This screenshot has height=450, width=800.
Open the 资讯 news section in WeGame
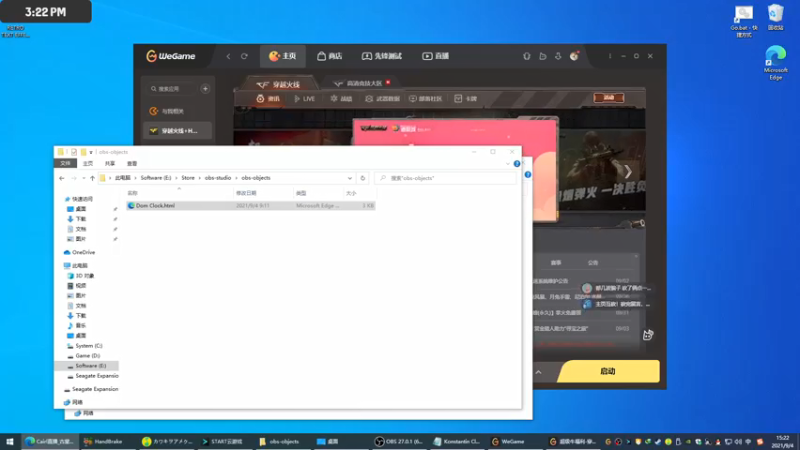coord(268,99)
